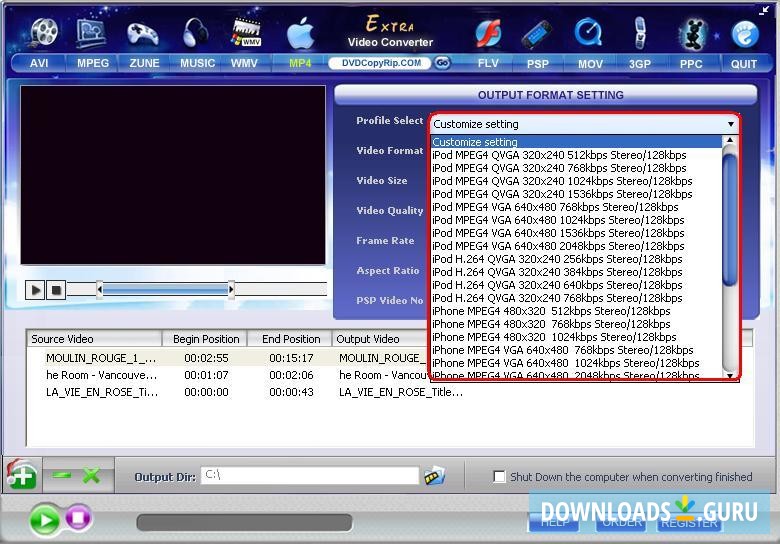Click the Zune game controller icon
This screenshot has width=780, height=544.
click(x=143, y=34)
